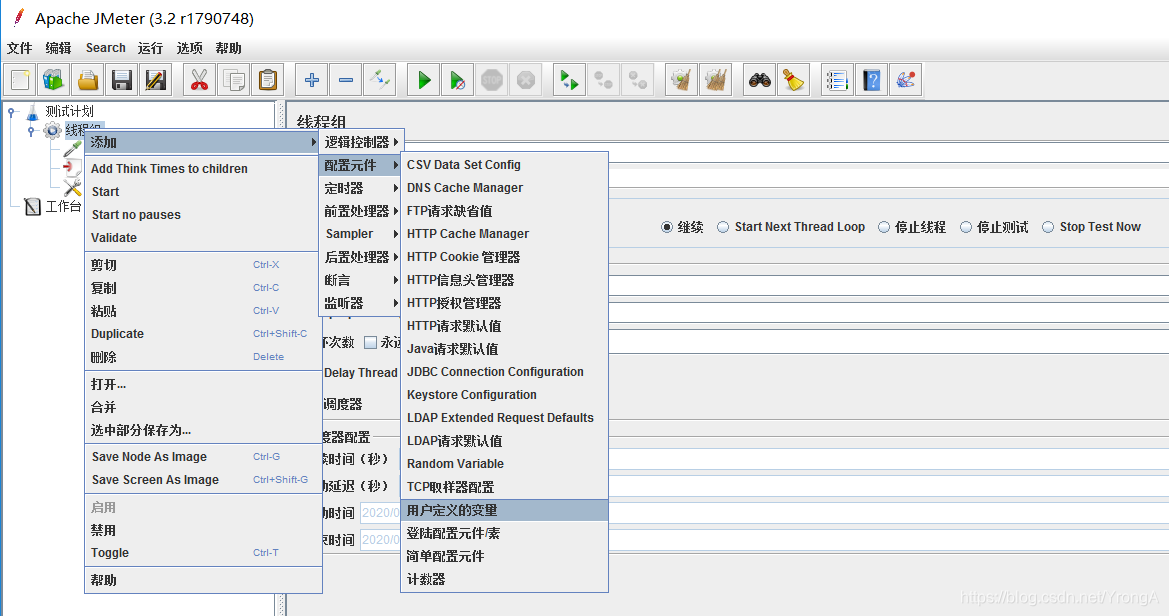Image resolution: width=1169 pixels, height=616 pixels.
Task: Click the Remote Stop All icon
Action: [604, 80]
